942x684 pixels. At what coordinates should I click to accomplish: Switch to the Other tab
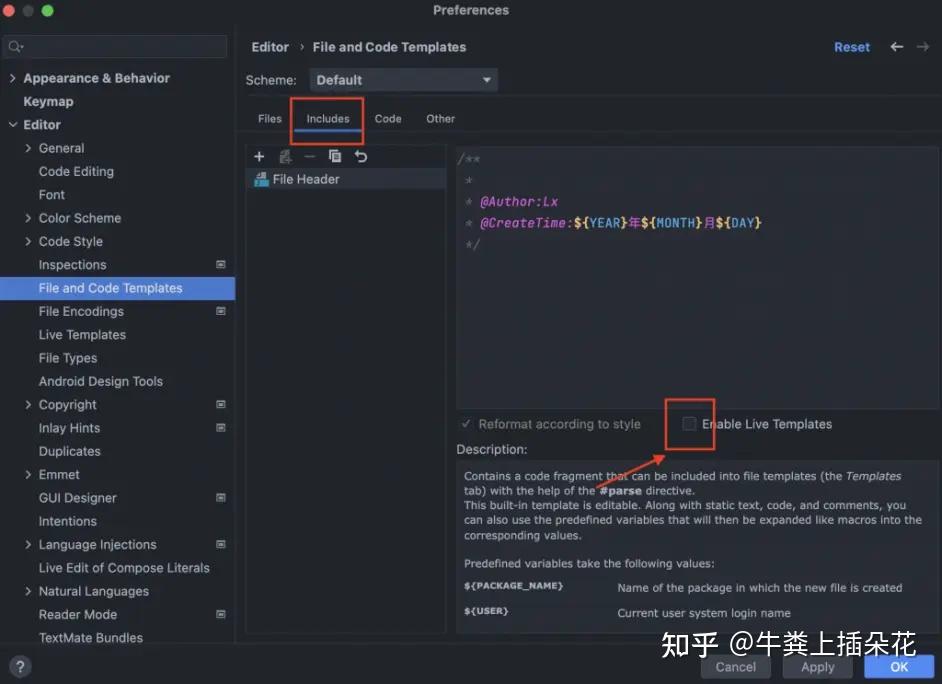(440, 118)
